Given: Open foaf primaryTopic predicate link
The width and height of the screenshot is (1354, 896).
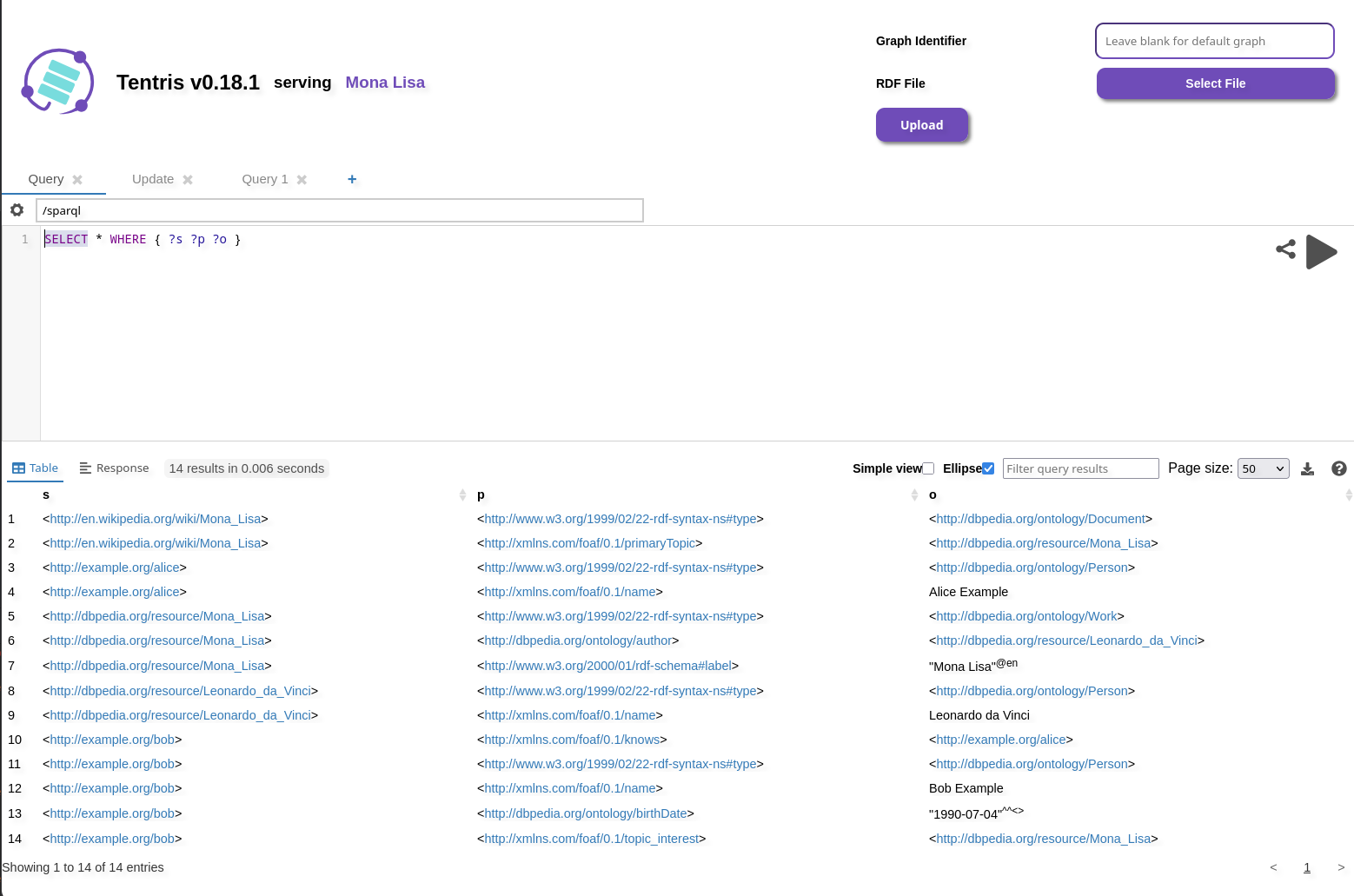Looking at the screenshot, I should coord(590,543).
